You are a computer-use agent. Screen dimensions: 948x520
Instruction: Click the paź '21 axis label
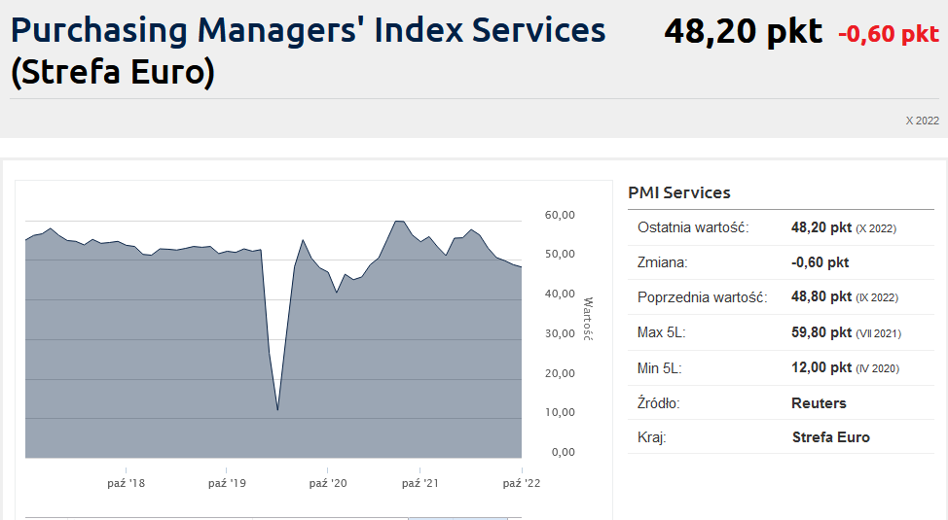420,483
